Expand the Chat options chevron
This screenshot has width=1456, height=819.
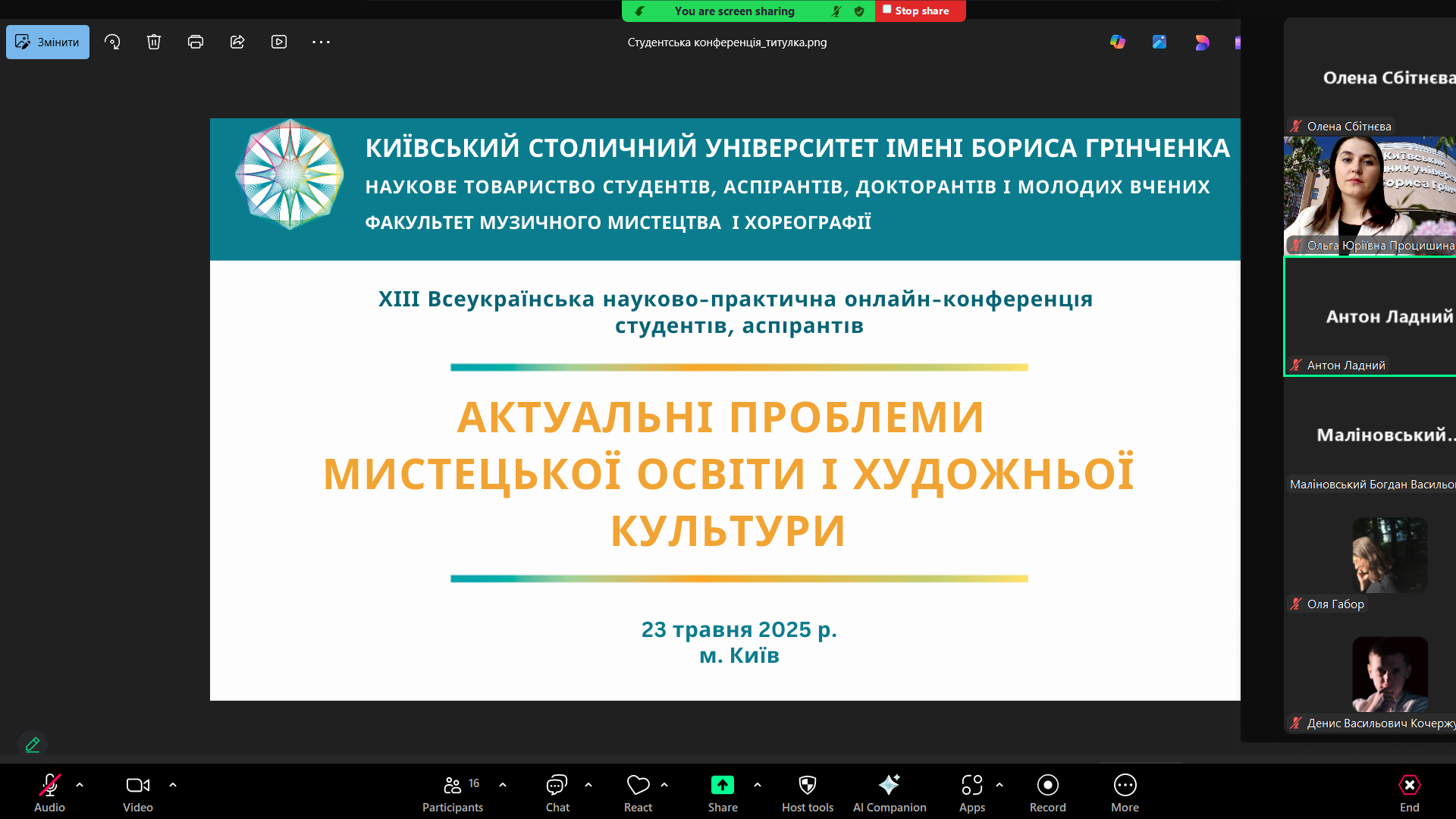click(x=588, y=785)
